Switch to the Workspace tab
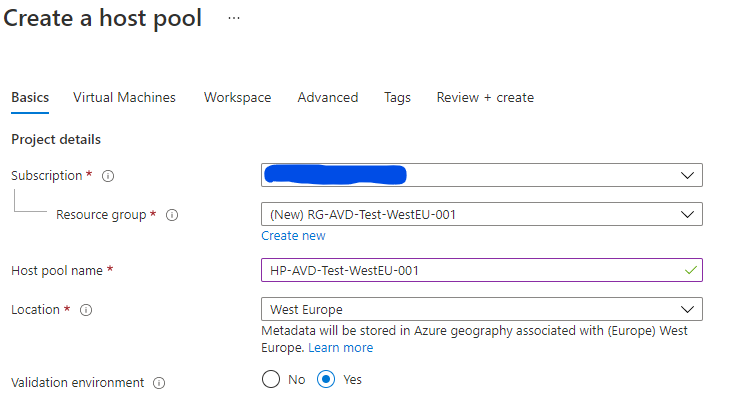 click(237, 97)
